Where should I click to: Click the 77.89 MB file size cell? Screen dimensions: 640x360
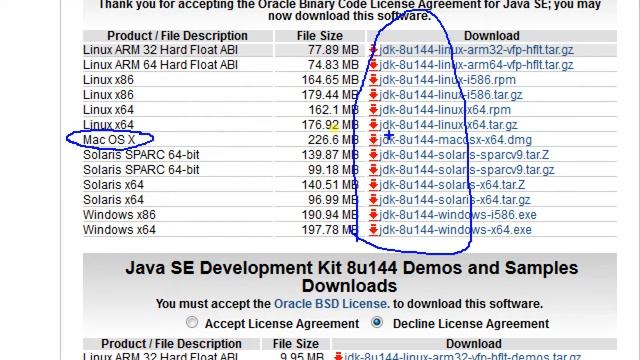[x=333, y=50]
